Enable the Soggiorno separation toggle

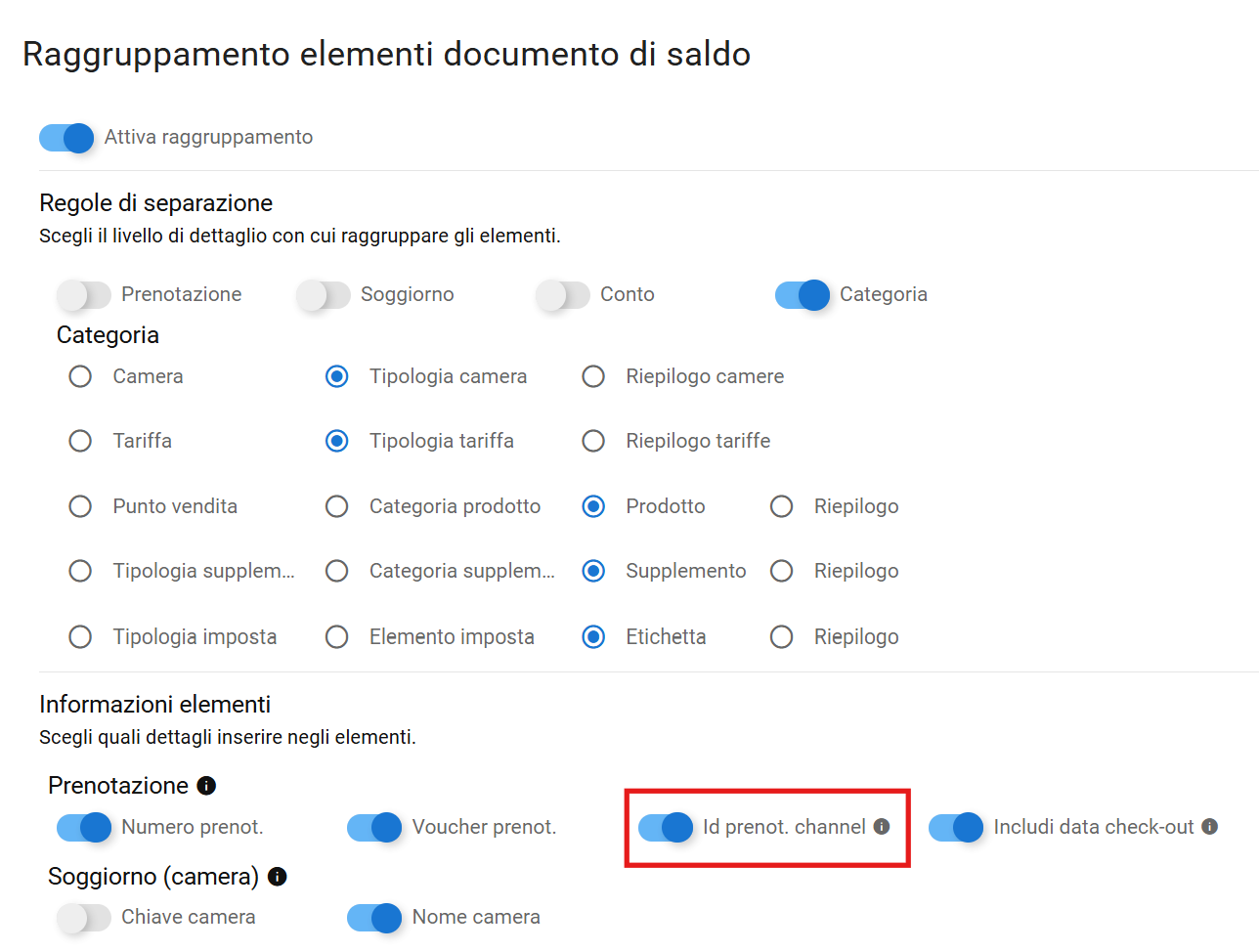tap(324, 295)
